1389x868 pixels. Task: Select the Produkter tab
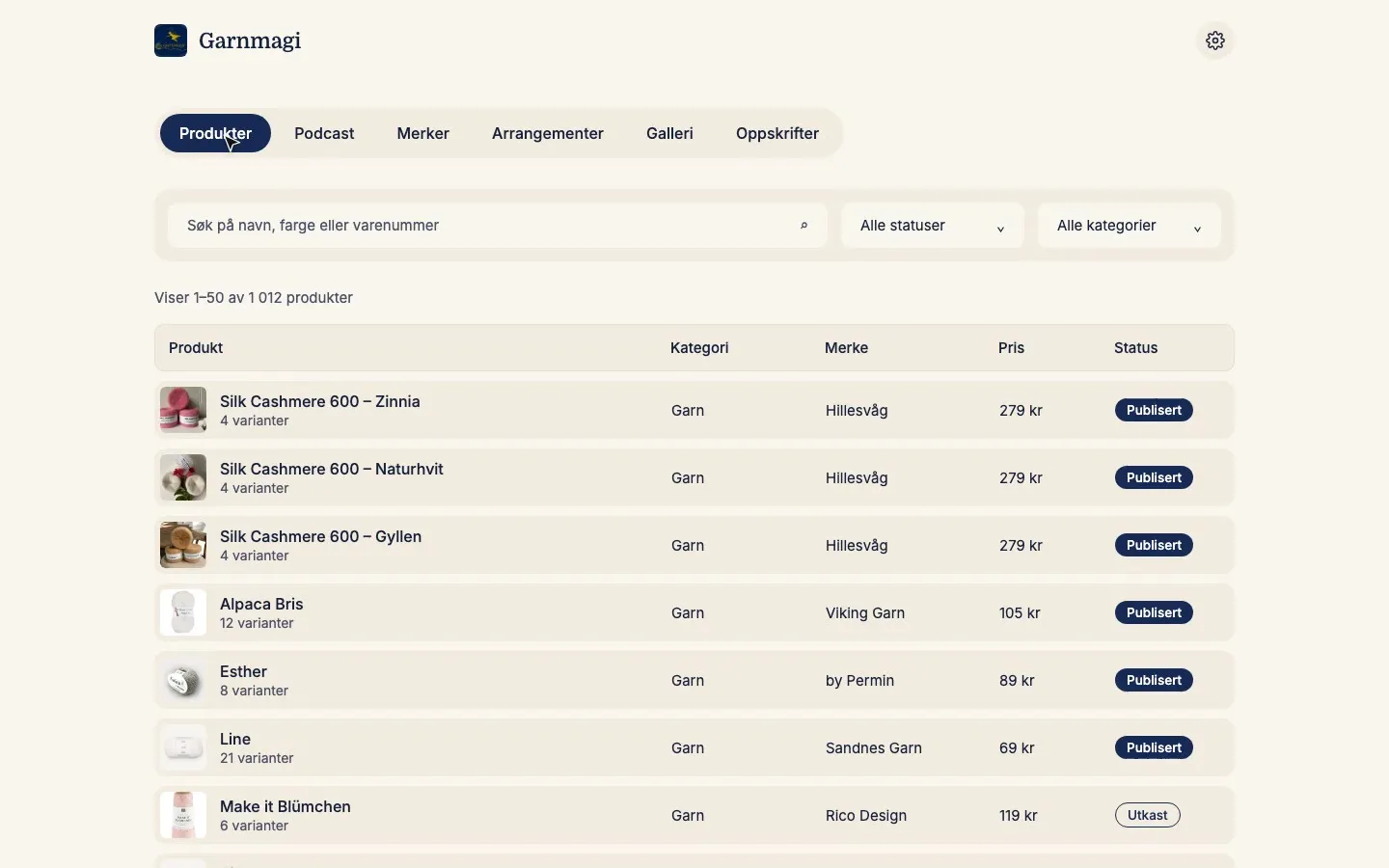coord(215,133)
